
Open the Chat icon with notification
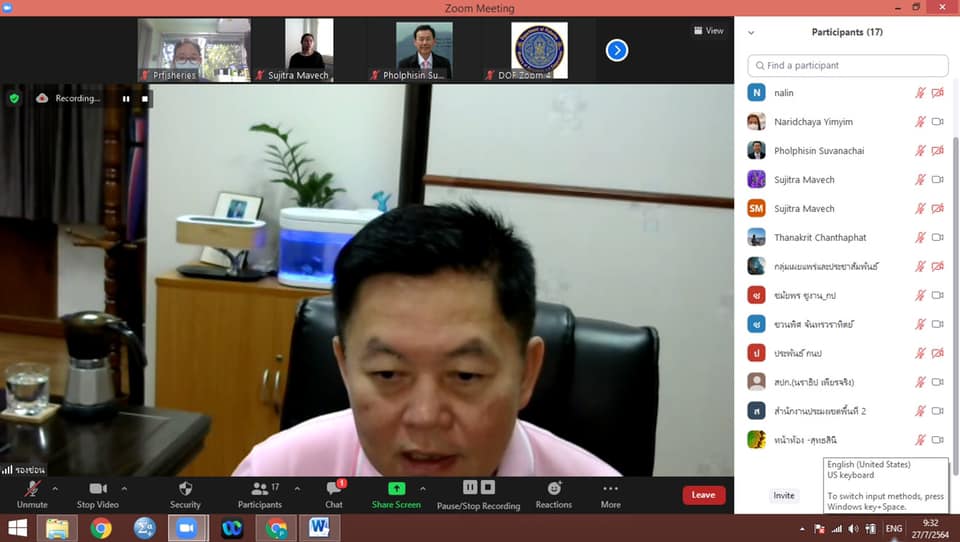point(334,488)
